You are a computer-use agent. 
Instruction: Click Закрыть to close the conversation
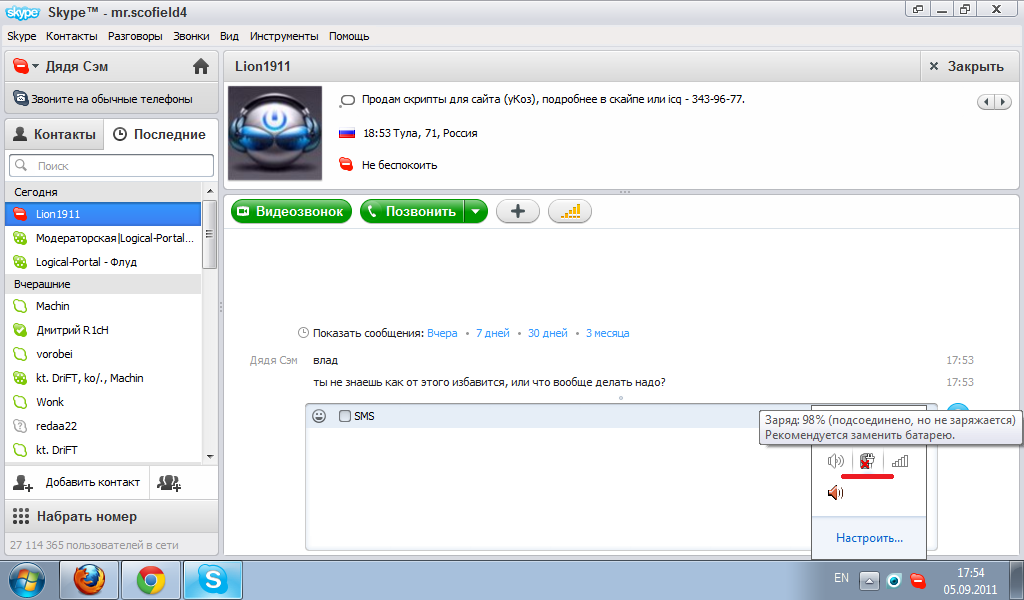tap(969, 67)
